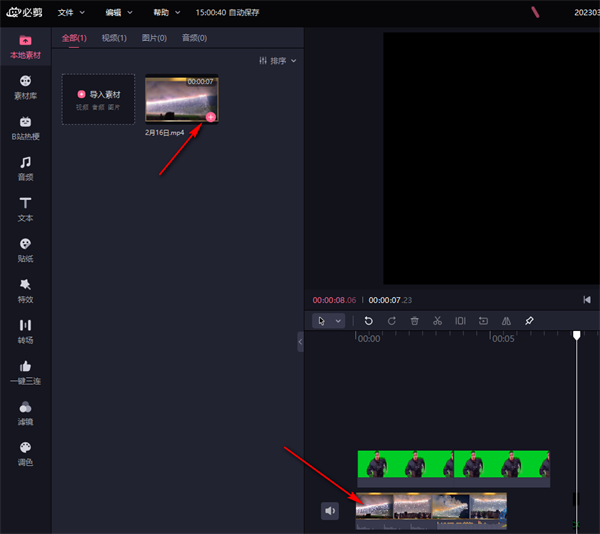Expand the pointer tool dropdown arrow
The image size is (600, 534).
point(338,321)
